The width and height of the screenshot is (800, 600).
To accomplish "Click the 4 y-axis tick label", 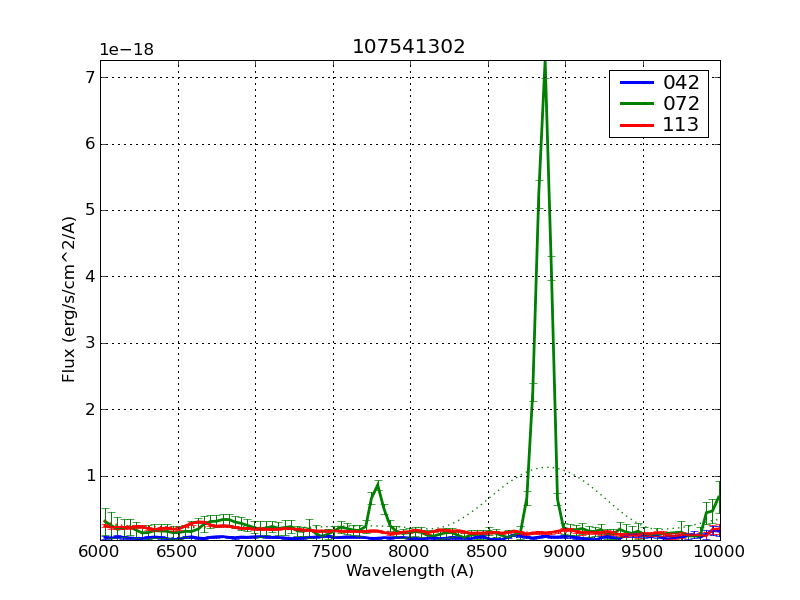I will click(x=90, y=277).
